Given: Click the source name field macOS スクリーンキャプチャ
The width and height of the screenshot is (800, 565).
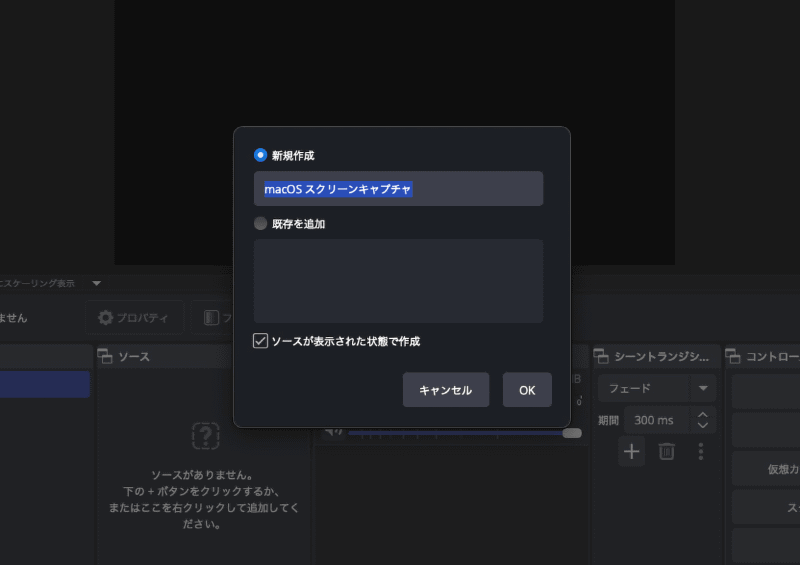Looking at the screenshot, I should (398, 189).
